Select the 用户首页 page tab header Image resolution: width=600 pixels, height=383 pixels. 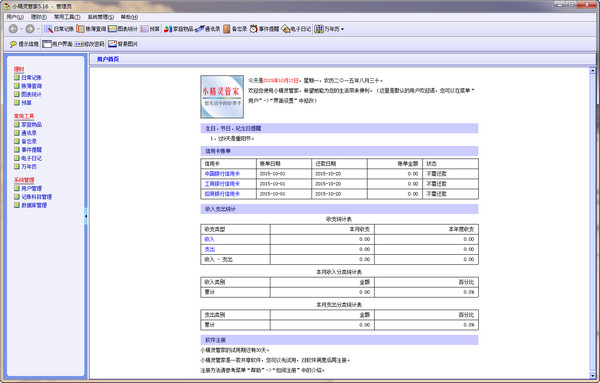(x=108, y=59)
